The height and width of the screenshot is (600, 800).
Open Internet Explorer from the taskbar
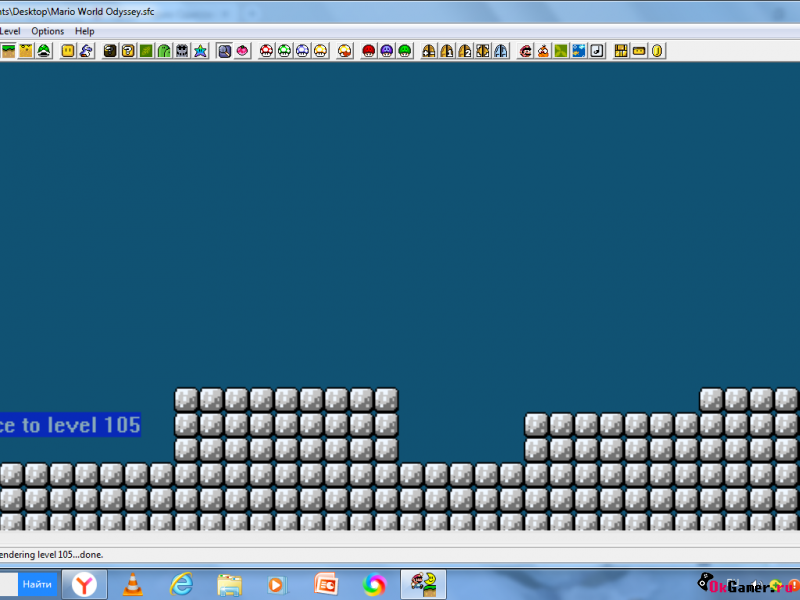point(182,585)
